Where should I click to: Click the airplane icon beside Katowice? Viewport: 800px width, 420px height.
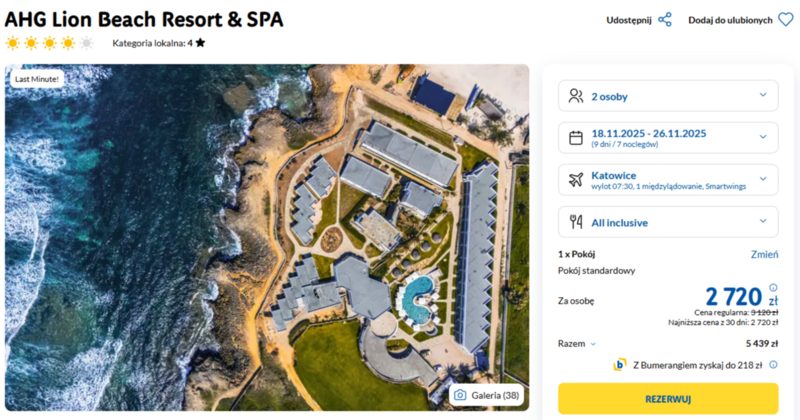tap(575, 180)
